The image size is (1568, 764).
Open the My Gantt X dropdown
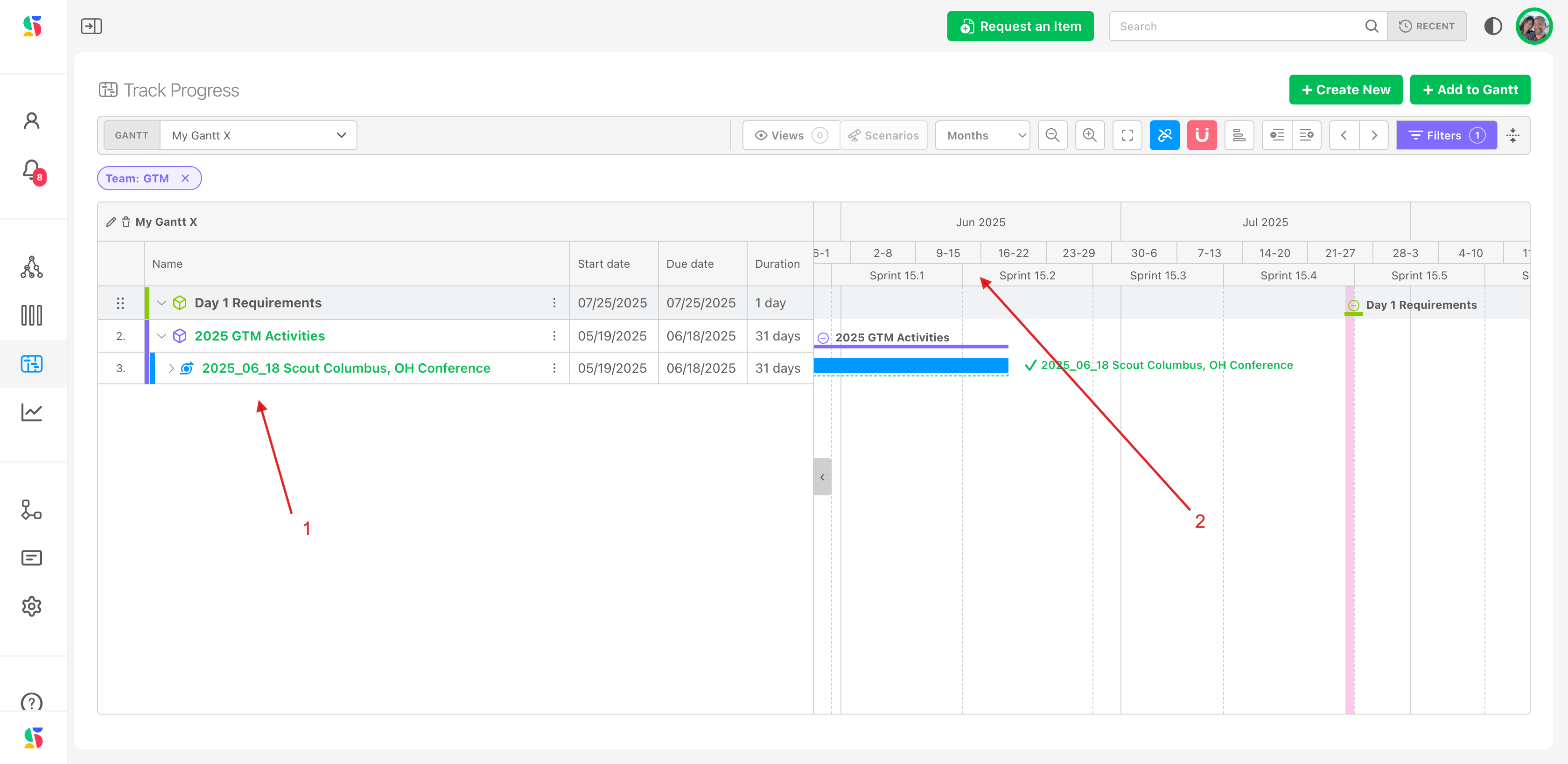(x=258, y=135)
